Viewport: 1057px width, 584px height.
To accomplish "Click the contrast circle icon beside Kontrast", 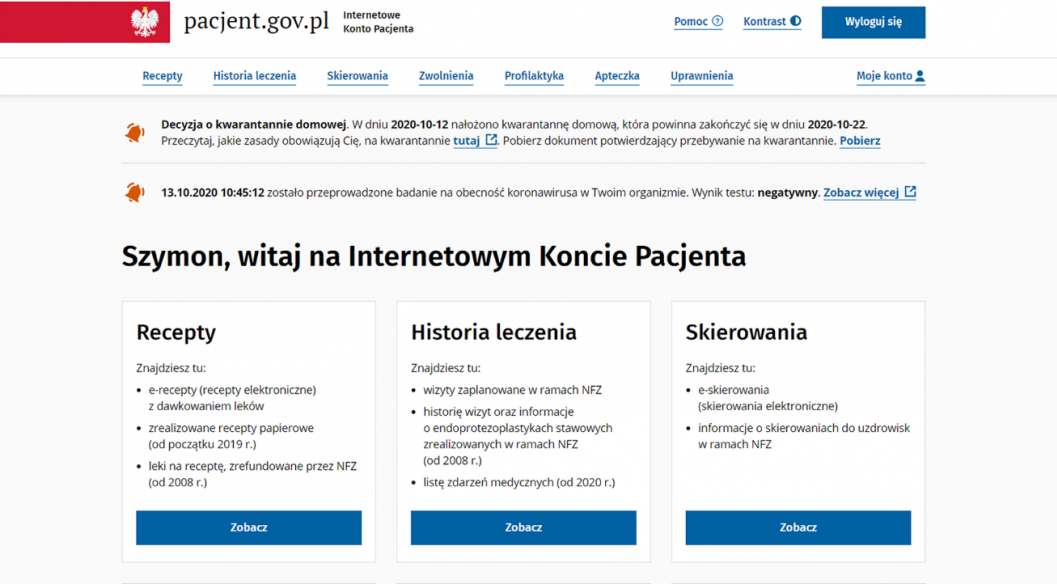I will pos(798,21).
